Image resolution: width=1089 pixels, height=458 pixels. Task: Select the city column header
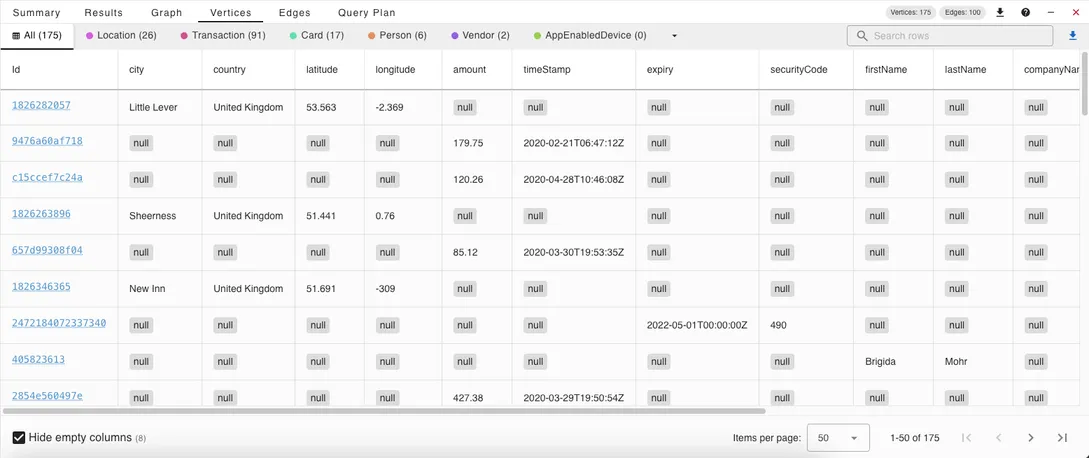[136, 69]
